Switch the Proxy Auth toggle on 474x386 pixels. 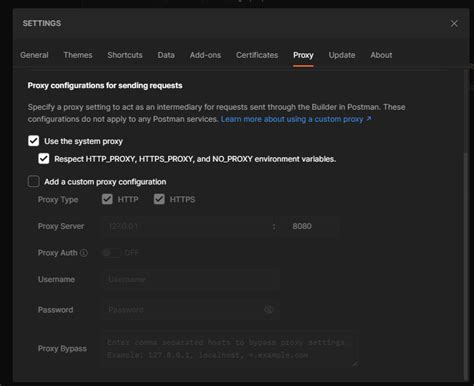pos(112,253)
